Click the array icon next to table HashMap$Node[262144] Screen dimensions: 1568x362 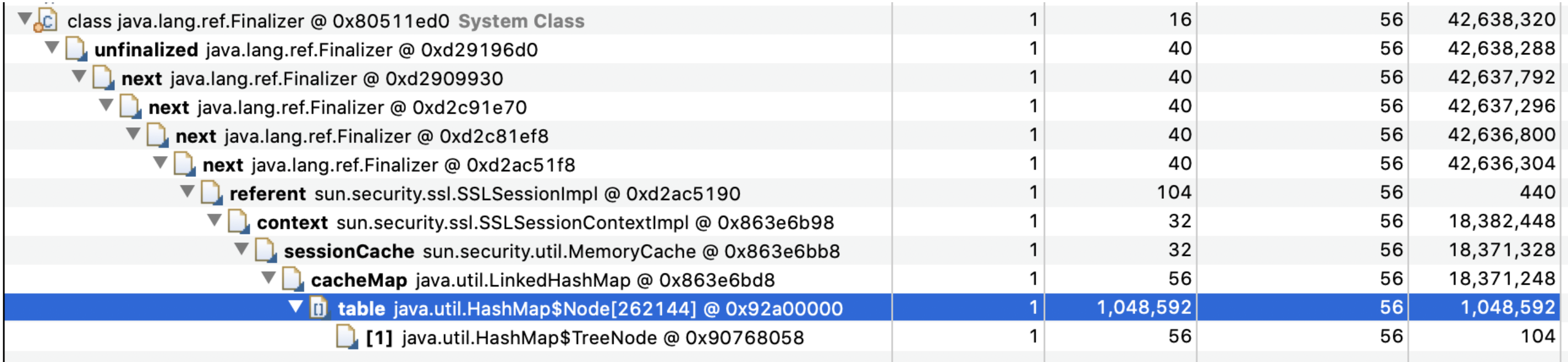[x=318, y=308]
